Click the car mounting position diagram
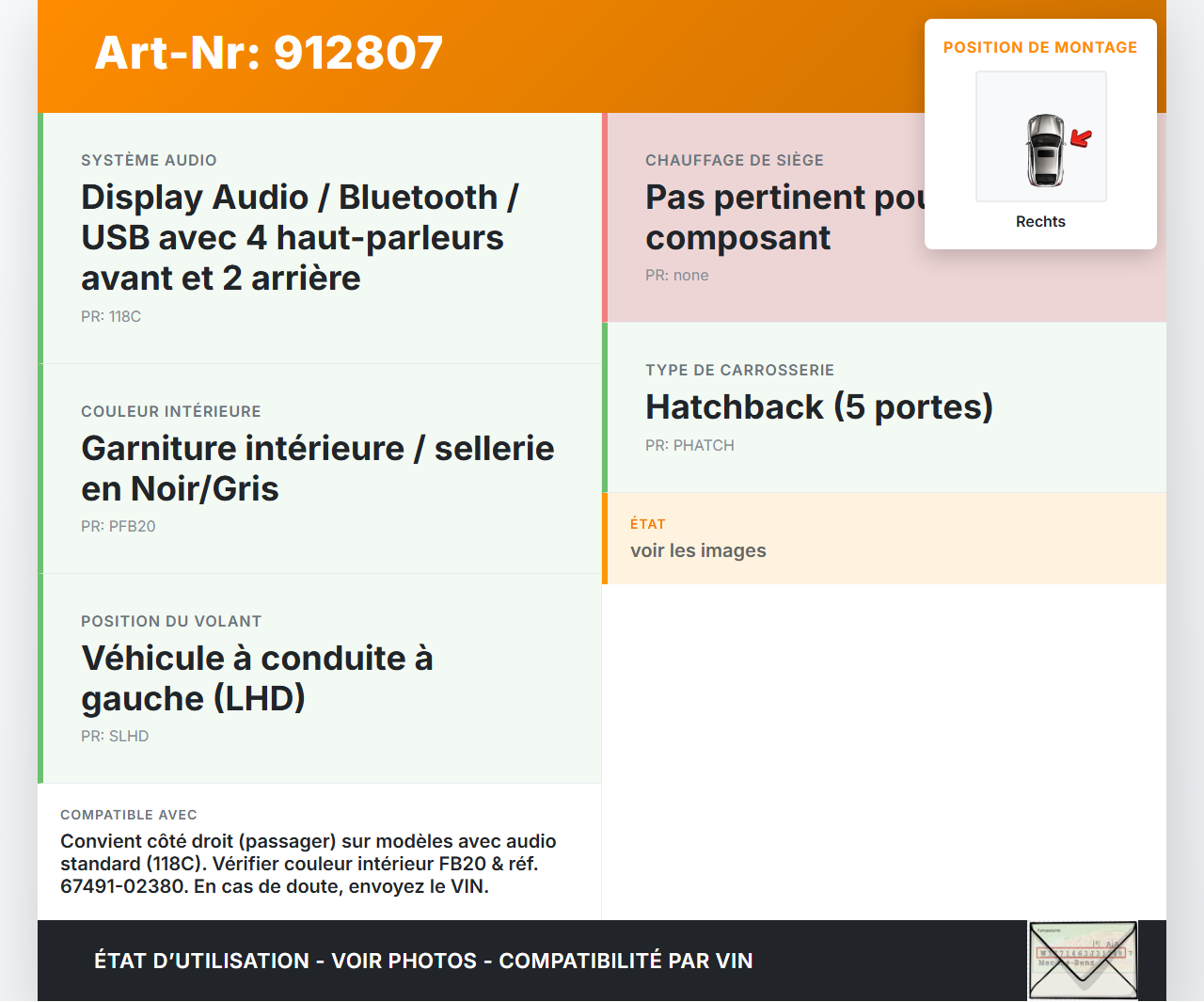The height and width of the screenshot is (1002, 1204). 1040,135
